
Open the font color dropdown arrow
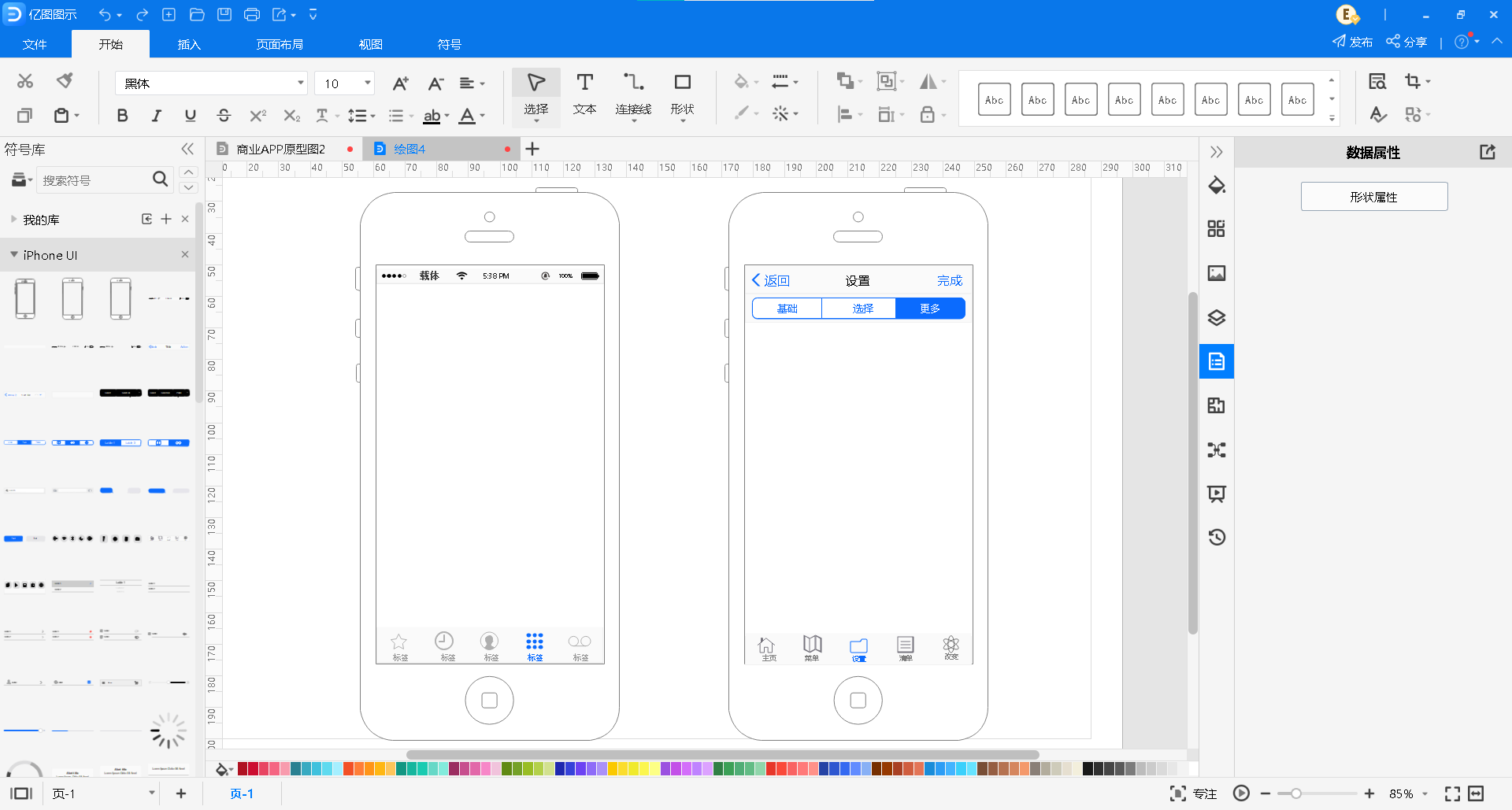(x=483, y=116)
